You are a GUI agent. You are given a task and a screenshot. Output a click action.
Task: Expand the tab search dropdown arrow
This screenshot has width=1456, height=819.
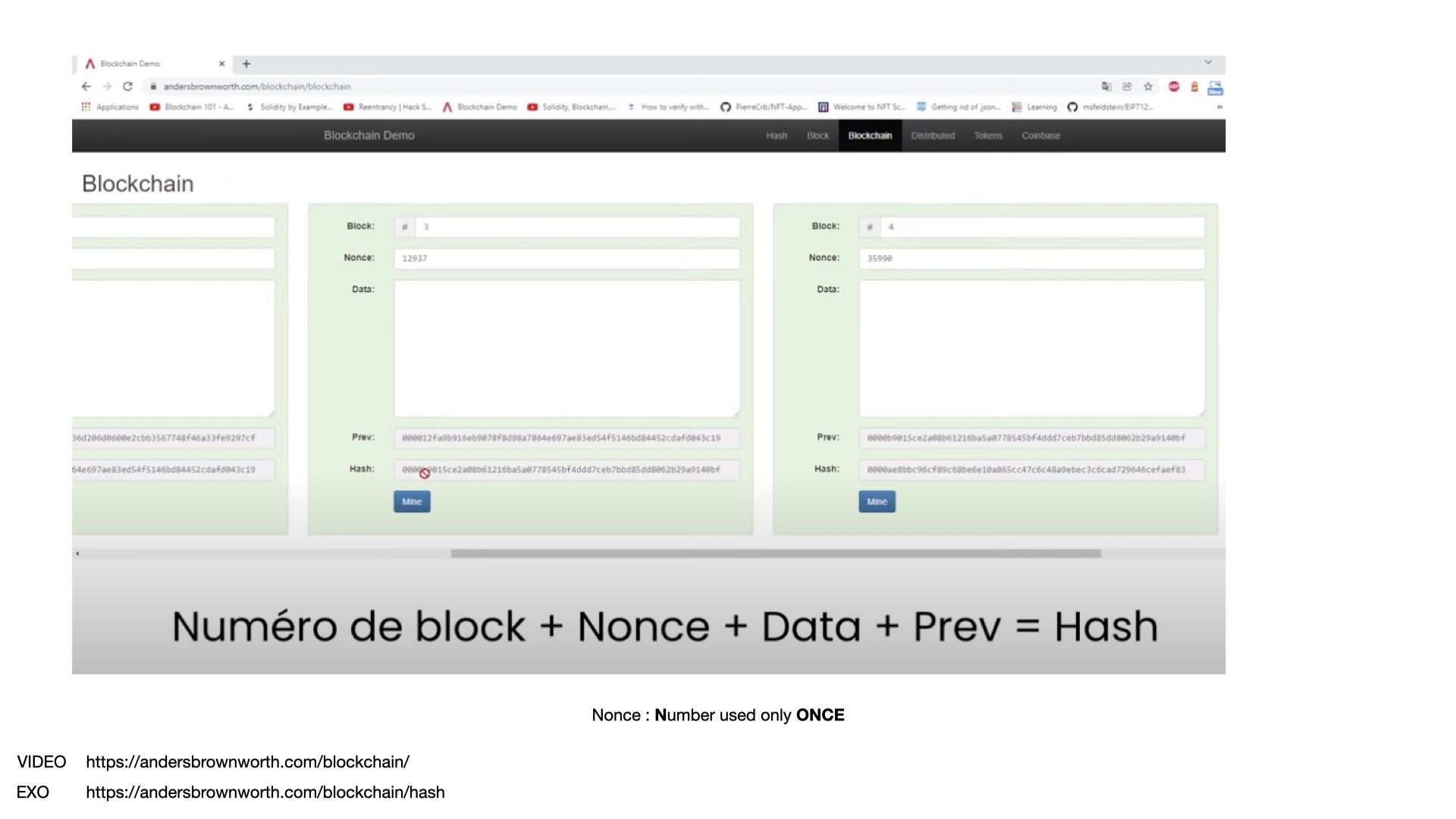(1208, 62)
